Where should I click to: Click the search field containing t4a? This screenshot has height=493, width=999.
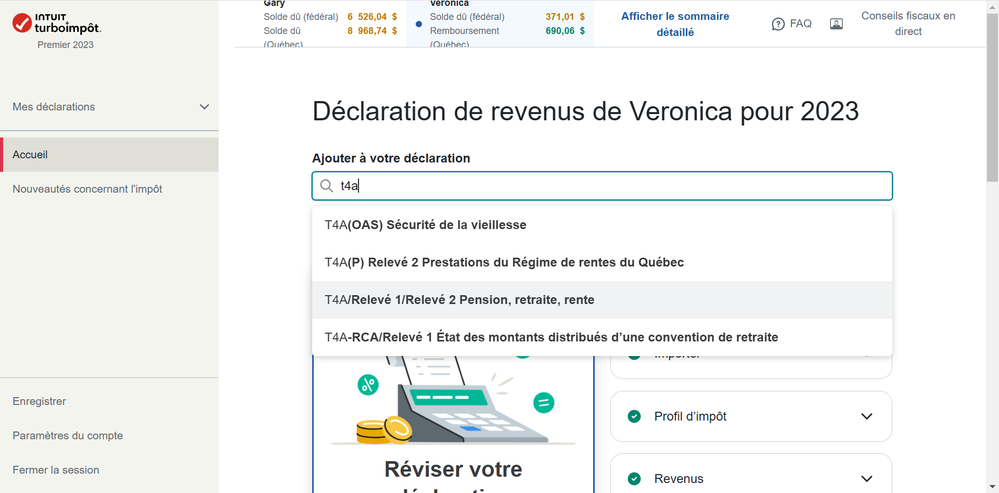pyautogui.click(x=602, y=186)
